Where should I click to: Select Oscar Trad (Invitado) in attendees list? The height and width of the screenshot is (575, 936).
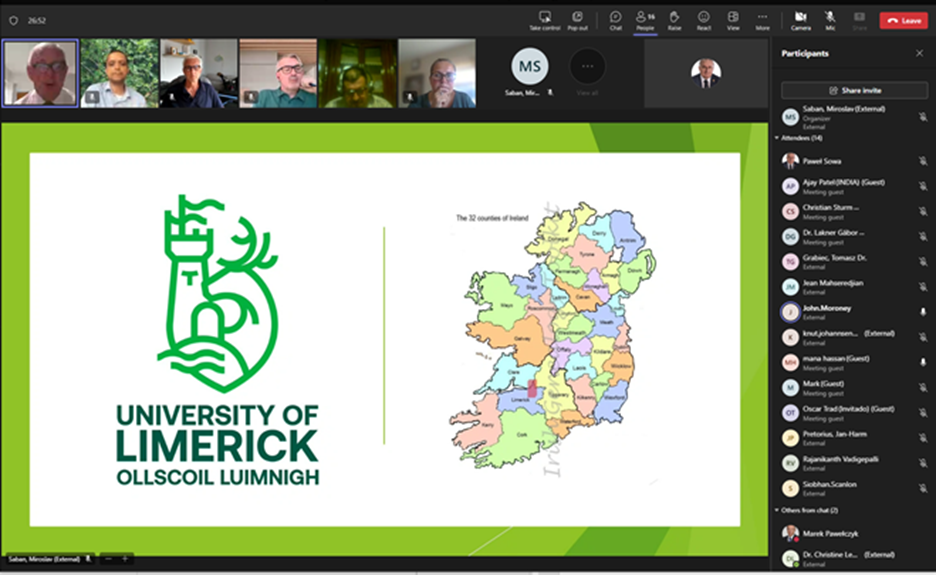click(854, 413)
